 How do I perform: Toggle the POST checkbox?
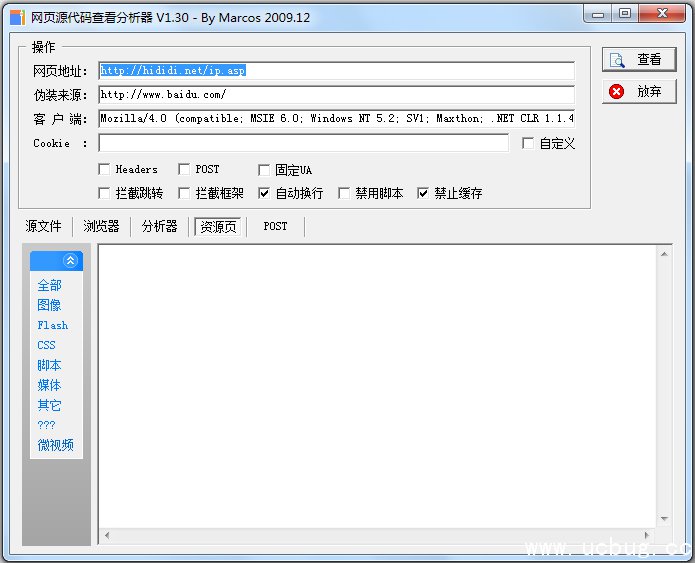tap(184, 170)
